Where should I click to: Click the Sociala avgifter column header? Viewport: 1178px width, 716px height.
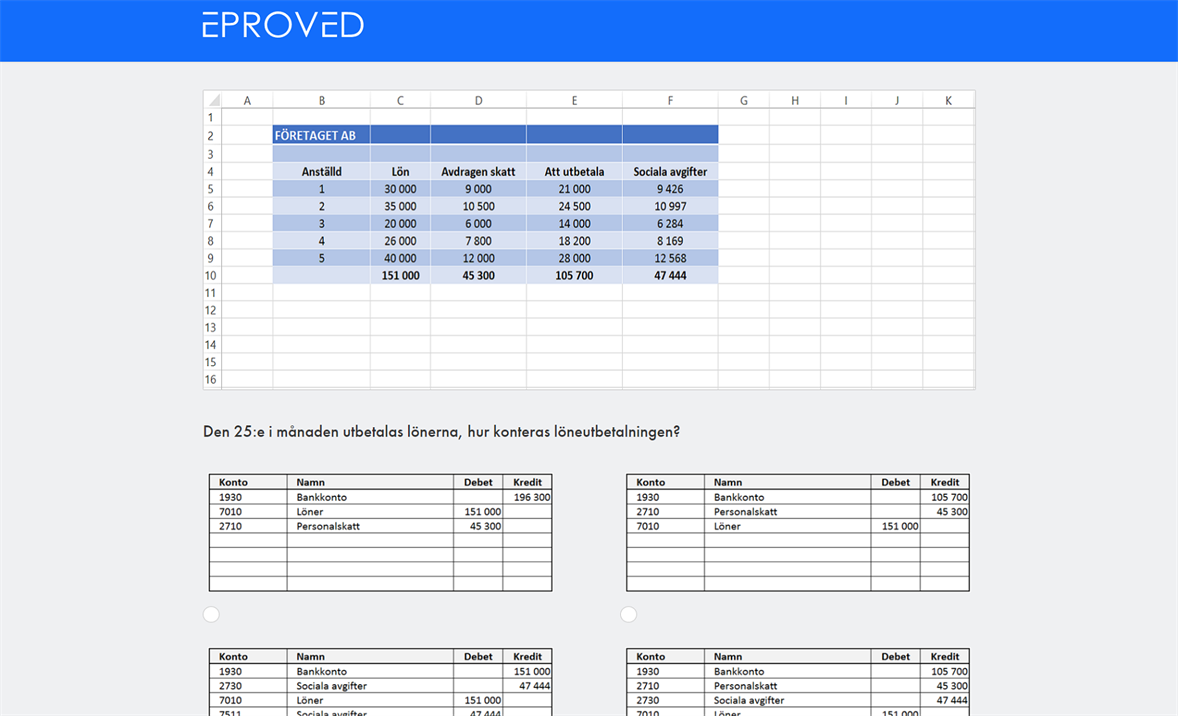click(670, 171)
